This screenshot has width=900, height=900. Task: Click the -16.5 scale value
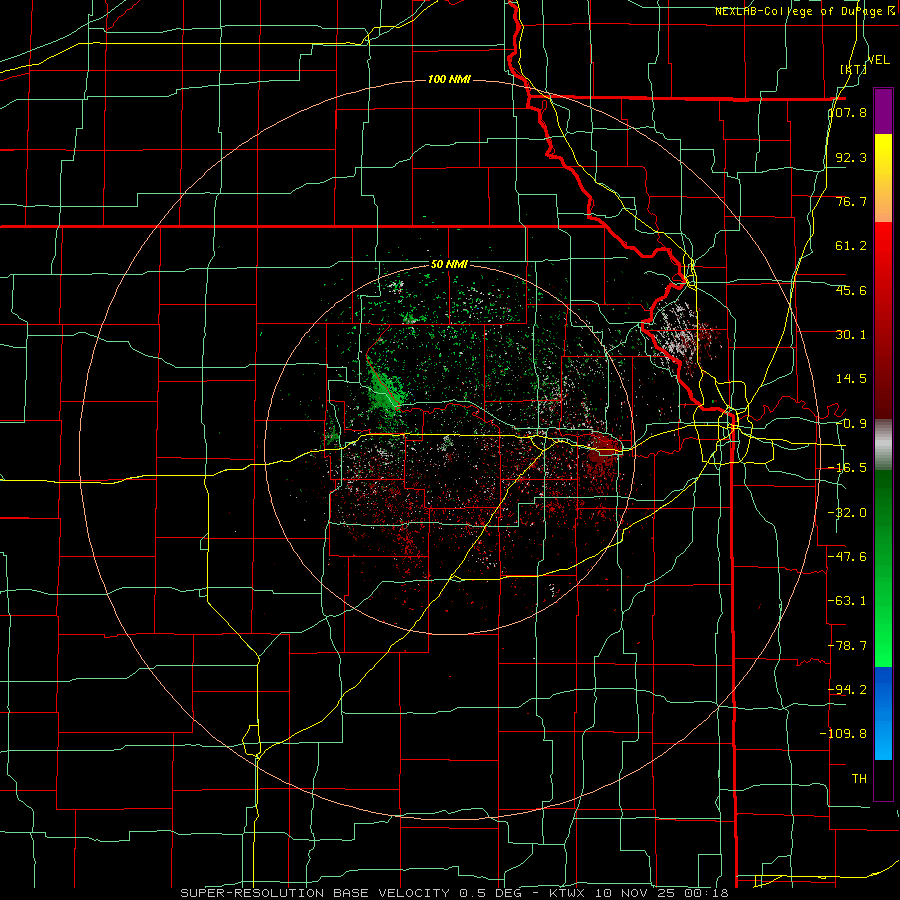pyautogui.click(x=848, y=468)
